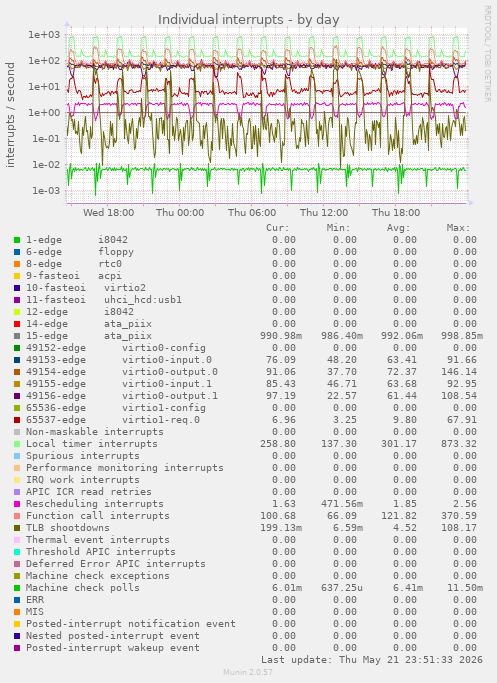Viewport: 497px width, 683px height.
Task: Click the Thu 12:00 time axis label
Action: (324, 213)
